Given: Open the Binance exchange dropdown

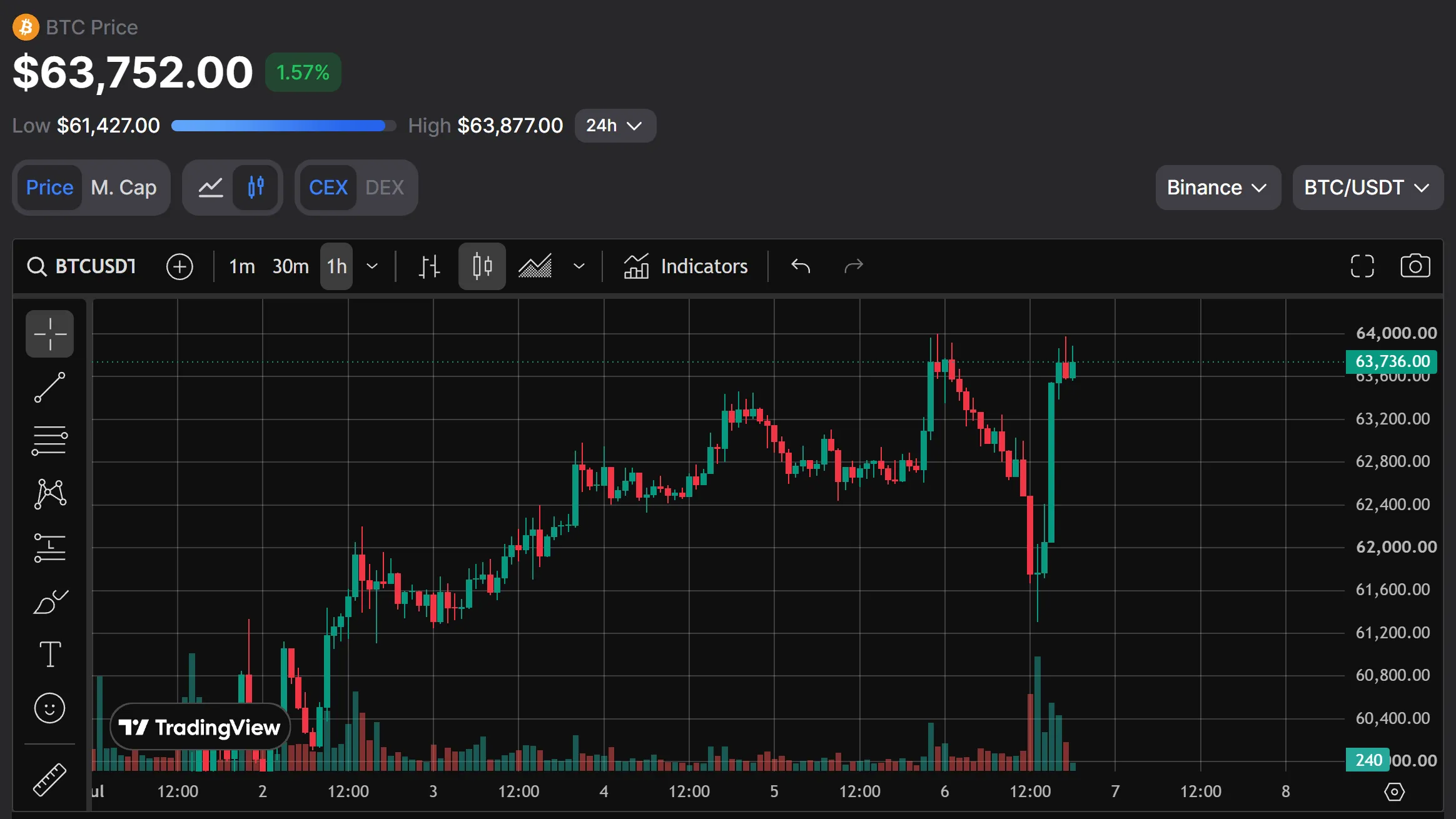Looking at the screenshot, I should tap(1218, 188).
